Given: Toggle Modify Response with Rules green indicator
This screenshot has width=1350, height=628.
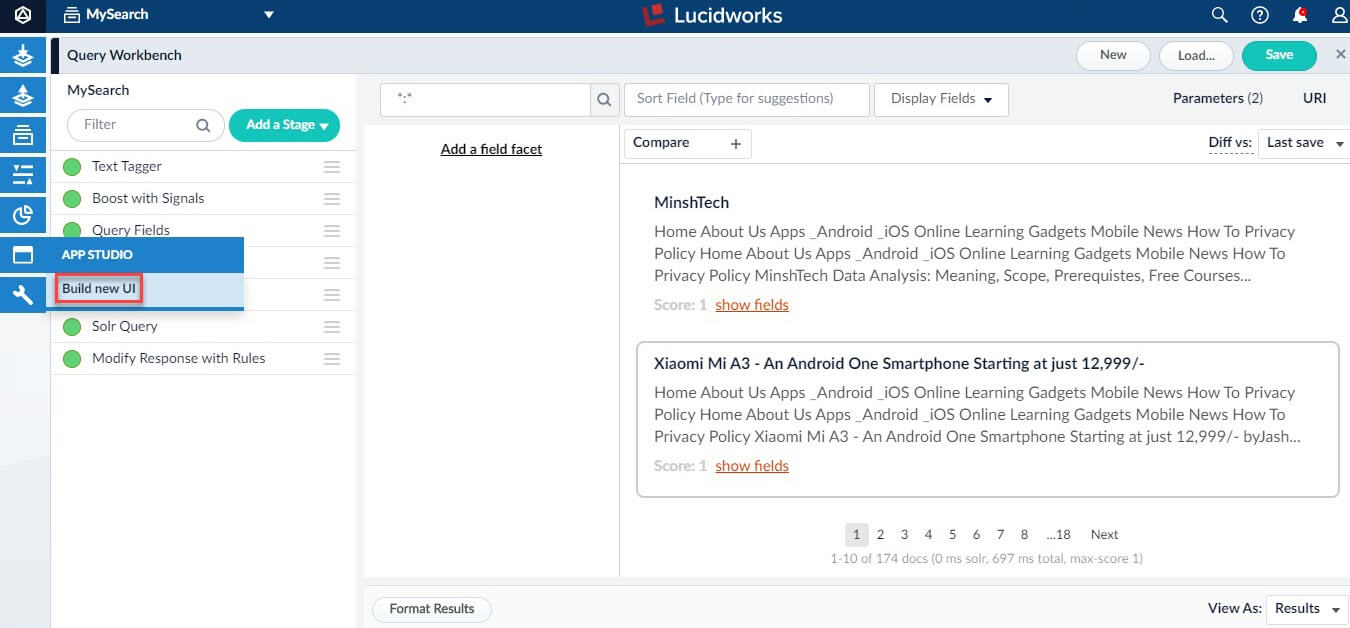Looking at the screenshot, I should (x=72, y=359).
